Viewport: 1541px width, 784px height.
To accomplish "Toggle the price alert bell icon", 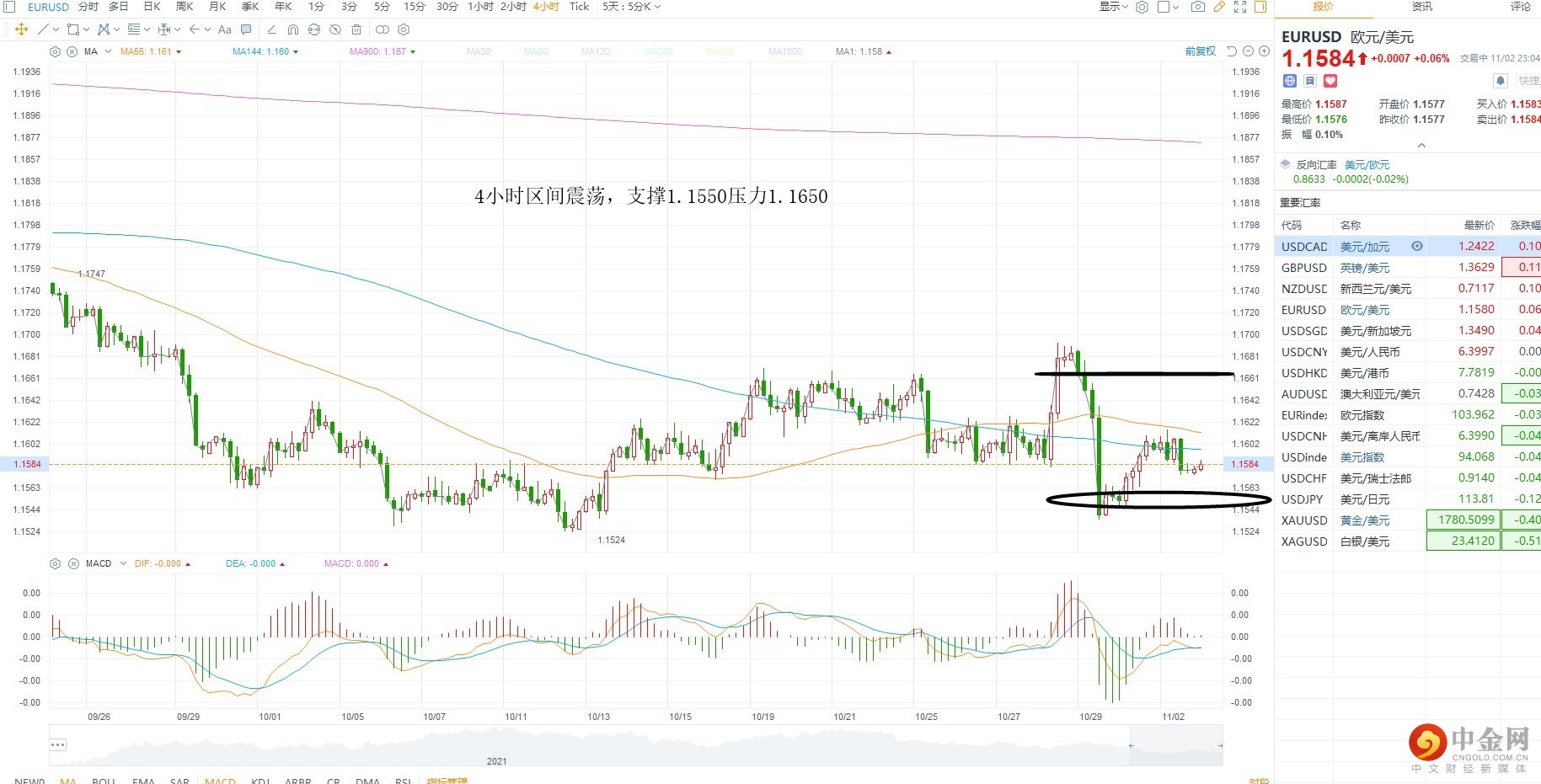I will 1501,81.
